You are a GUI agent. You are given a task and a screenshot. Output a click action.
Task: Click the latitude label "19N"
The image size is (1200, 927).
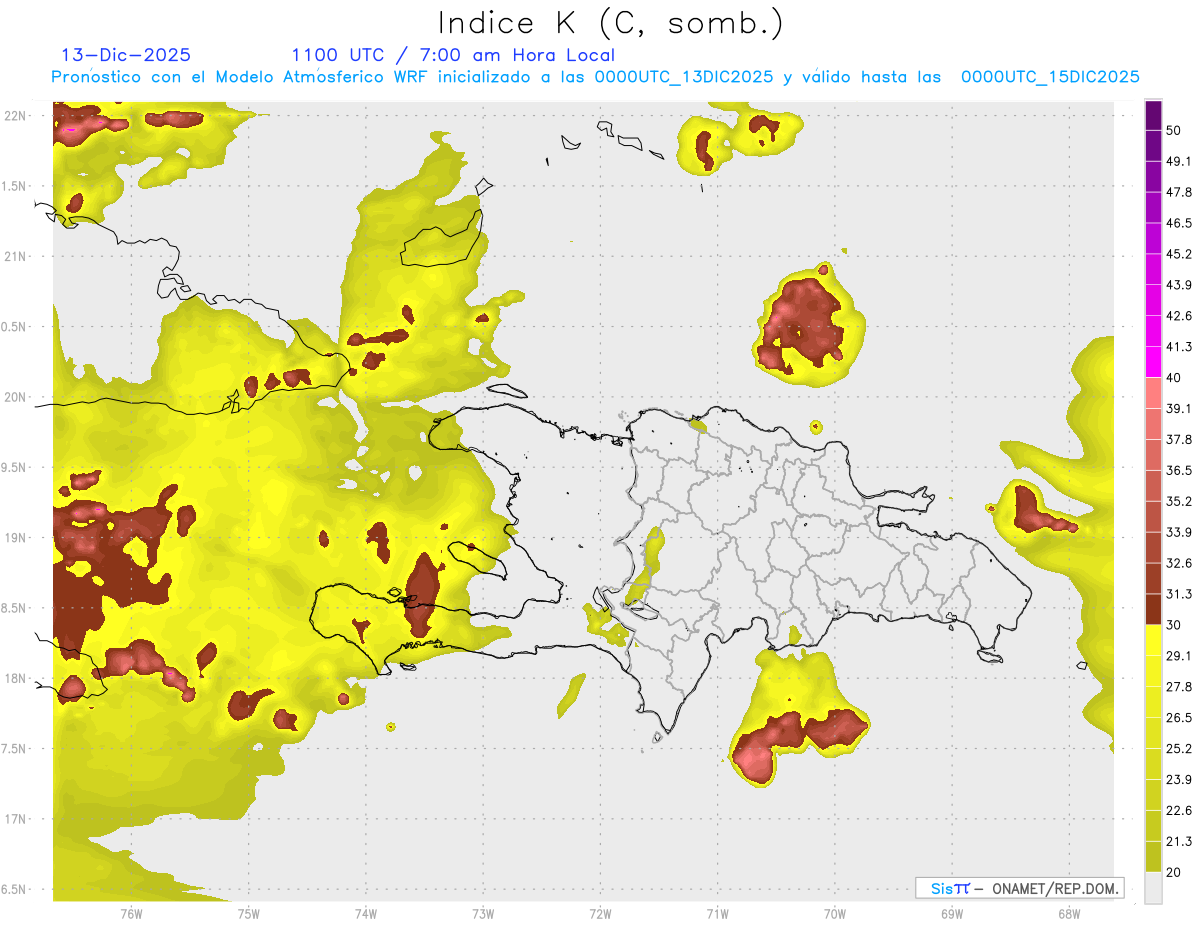tap(14, 537)
